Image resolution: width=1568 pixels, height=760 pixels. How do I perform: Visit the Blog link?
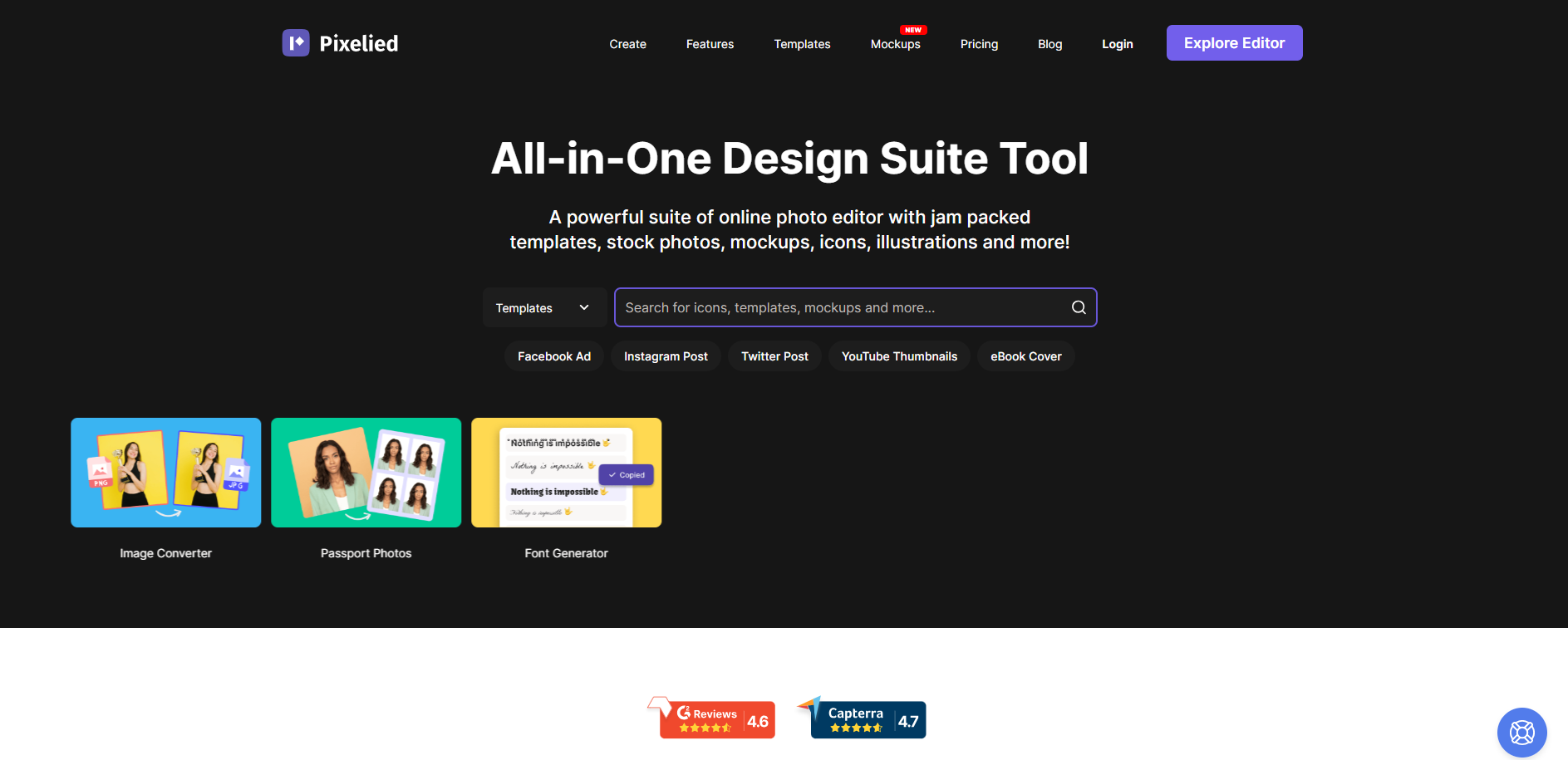1049,44
